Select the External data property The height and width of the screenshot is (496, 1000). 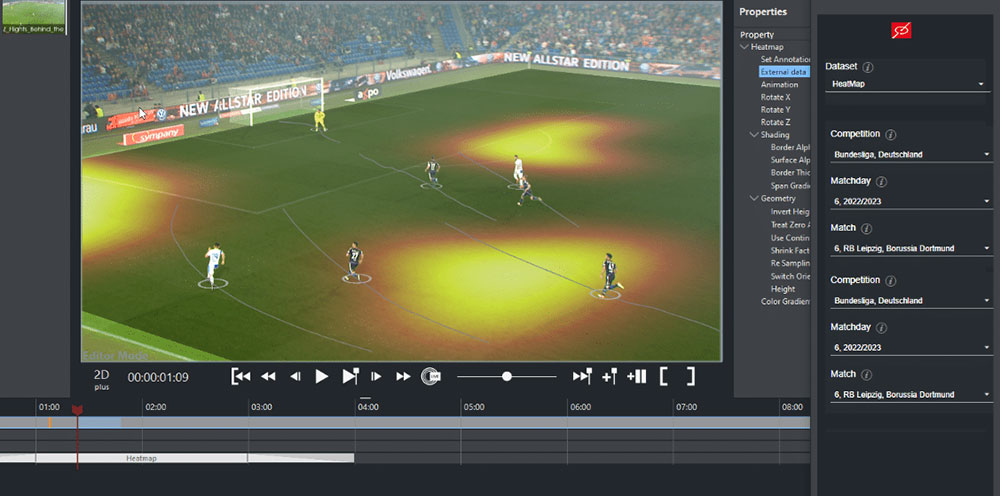tap(784, 72)
